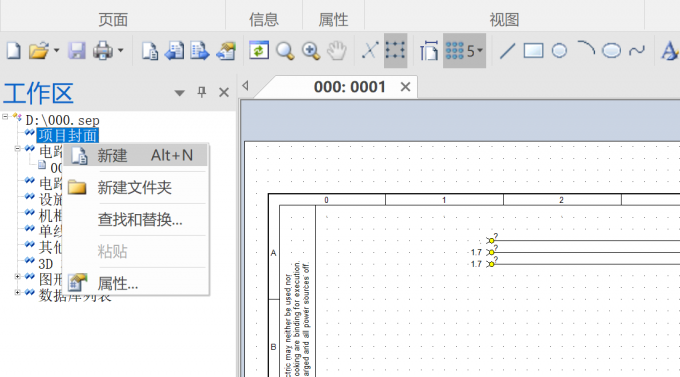Choose 属性... from context menu
Image resolution: width=680 pixels, height=377 pixels.
pyautogui.click(x=136, y=284)
